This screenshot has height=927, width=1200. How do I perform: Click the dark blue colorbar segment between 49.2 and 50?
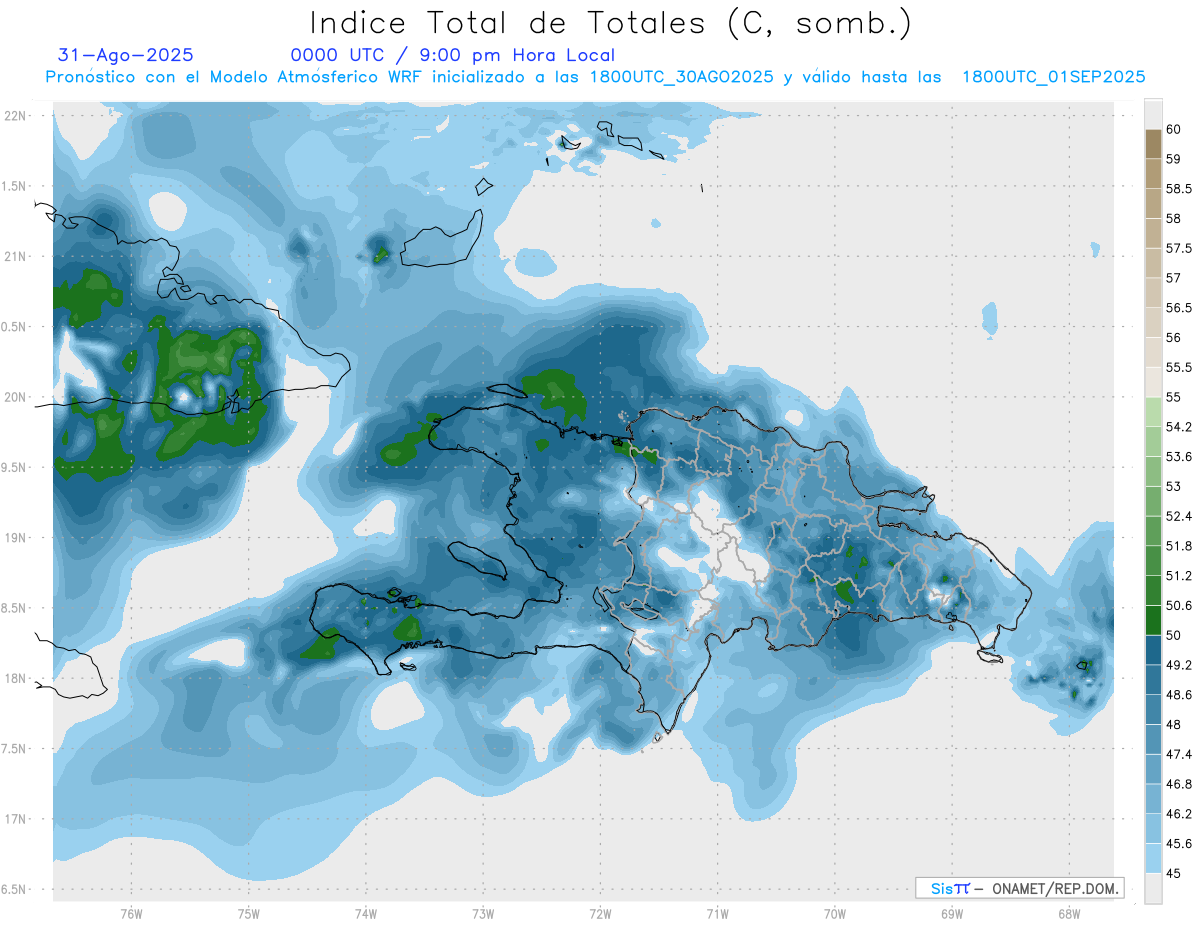[x=1153, y=651]
